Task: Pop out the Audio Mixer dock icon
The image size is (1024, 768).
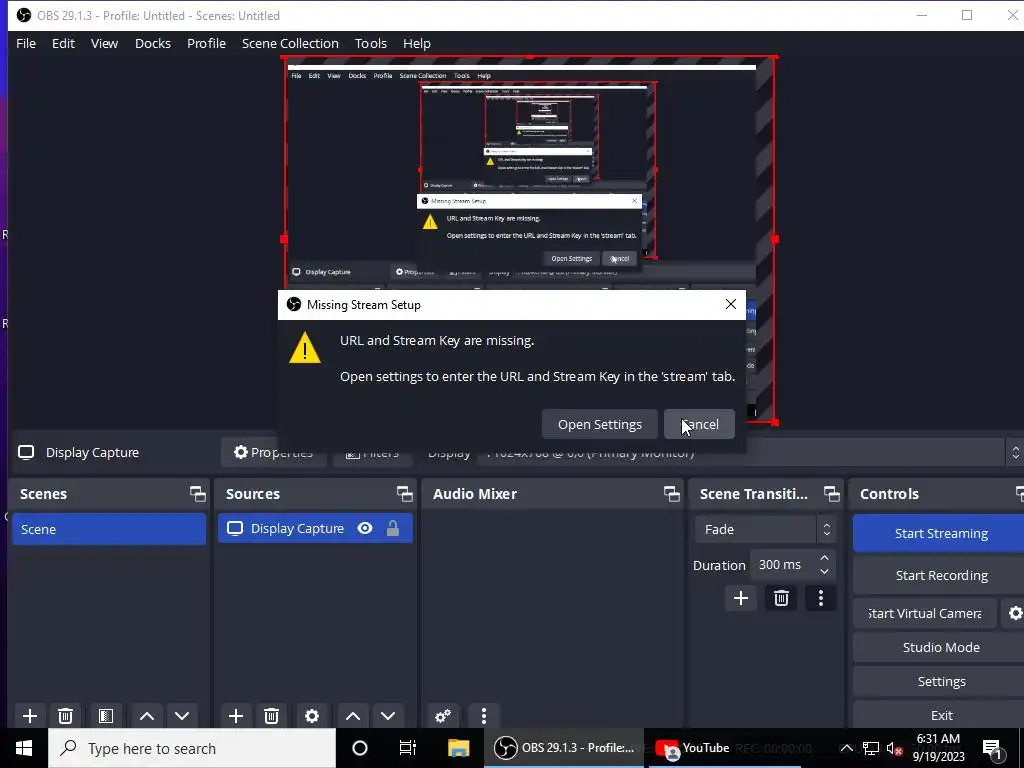Action: tap(671, 494)
